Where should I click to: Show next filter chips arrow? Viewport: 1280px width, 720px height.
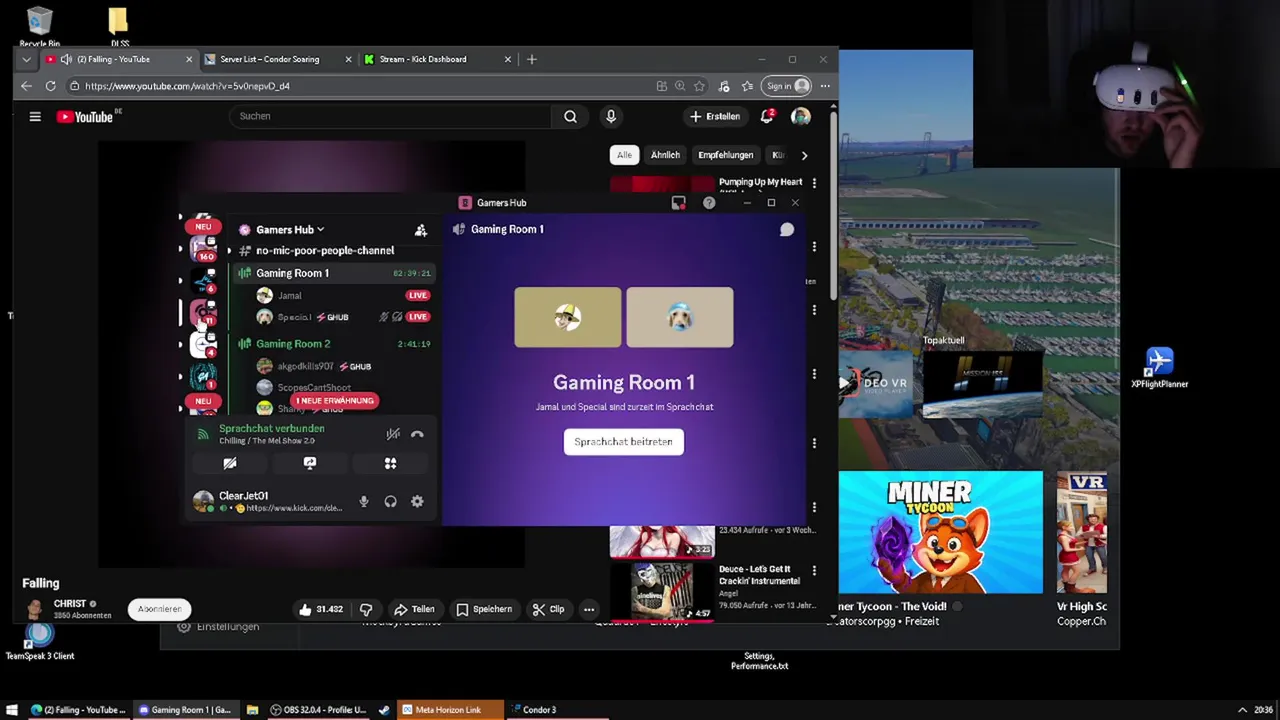click(x=804, y=155)
